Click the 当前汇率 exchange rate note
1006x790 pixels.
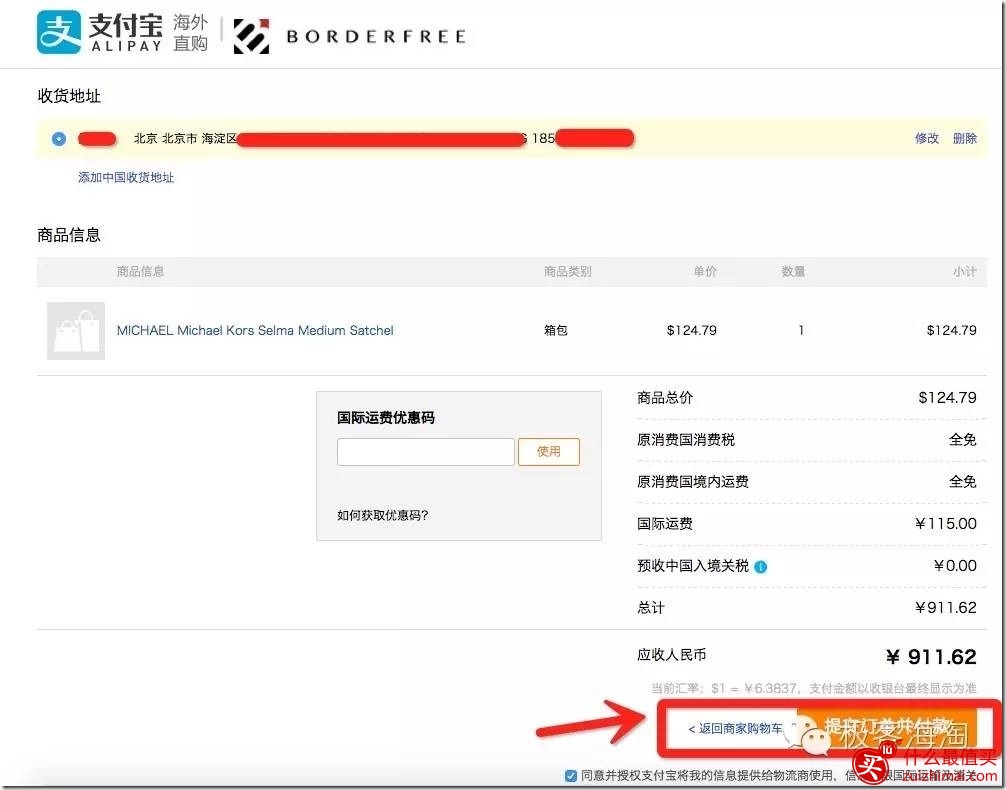click(x=814, y=689)
